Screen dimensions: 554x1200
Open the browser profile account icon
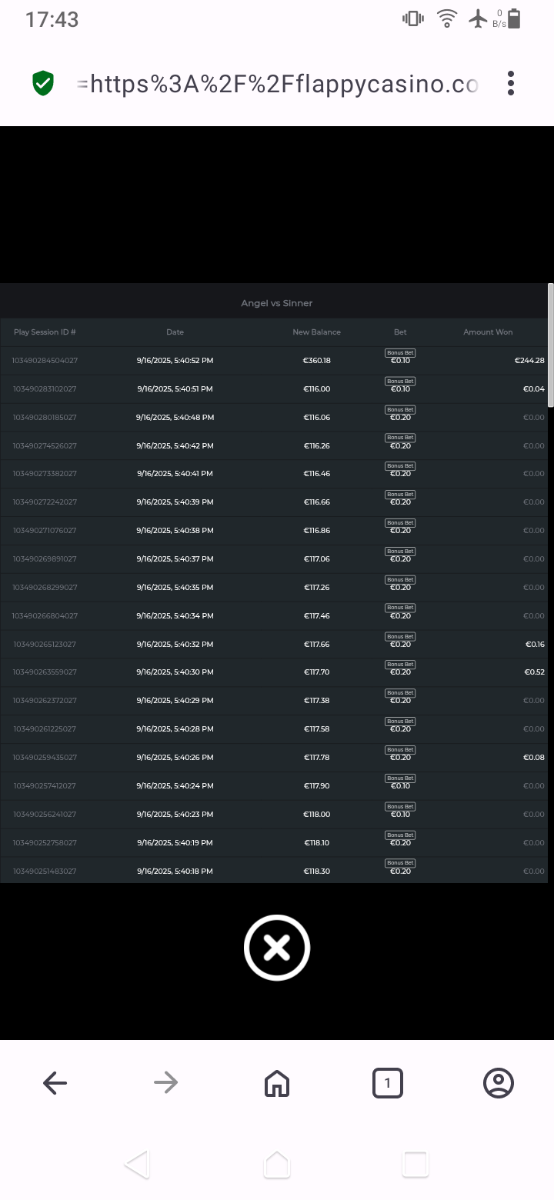(498, 1082)
